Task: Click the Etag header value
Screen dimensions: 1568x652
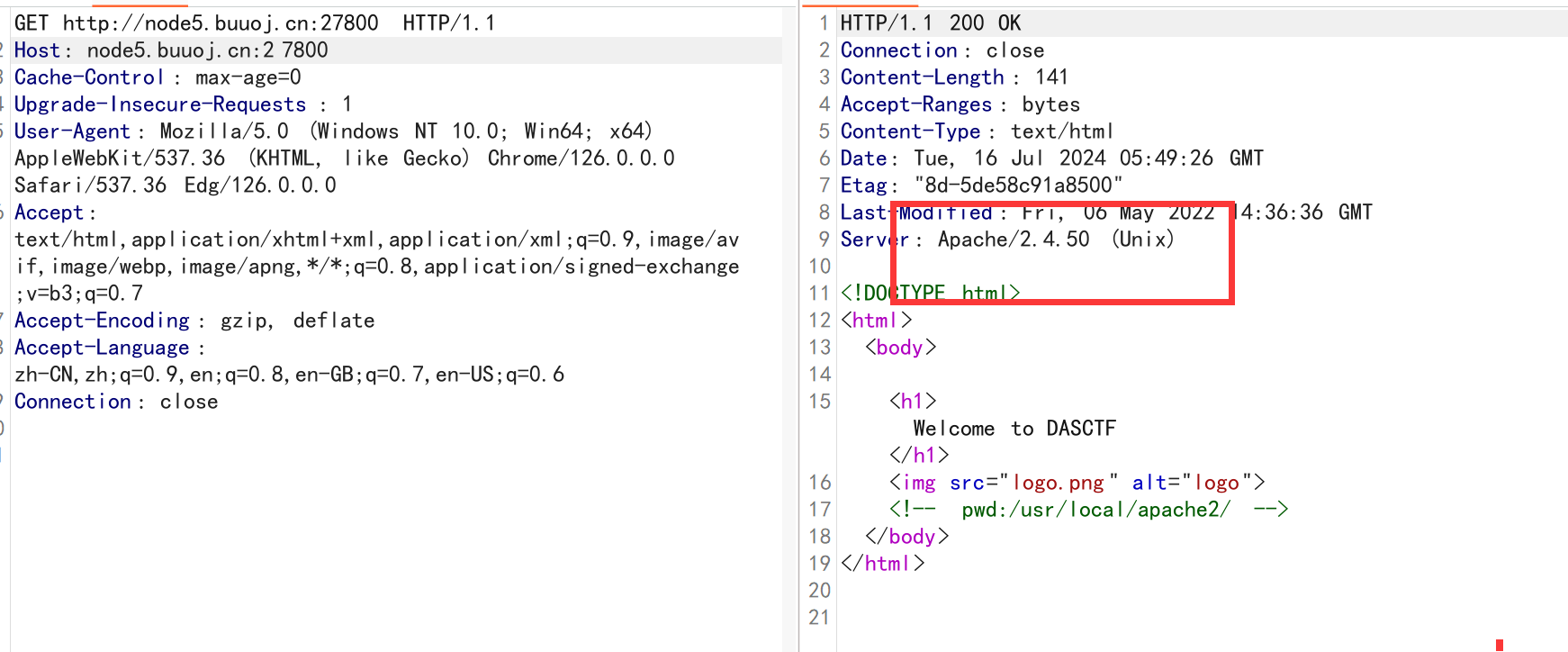Action: point(1019,186)
